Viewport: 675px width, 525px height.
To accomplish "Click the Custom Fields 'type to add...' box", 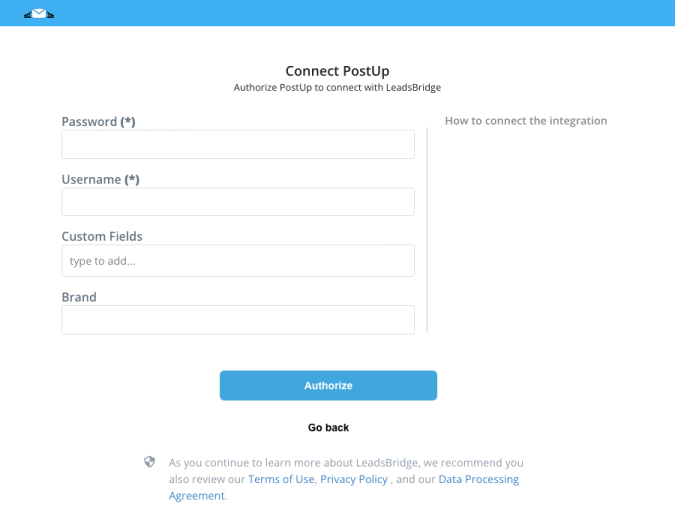I will coord(238,261).
